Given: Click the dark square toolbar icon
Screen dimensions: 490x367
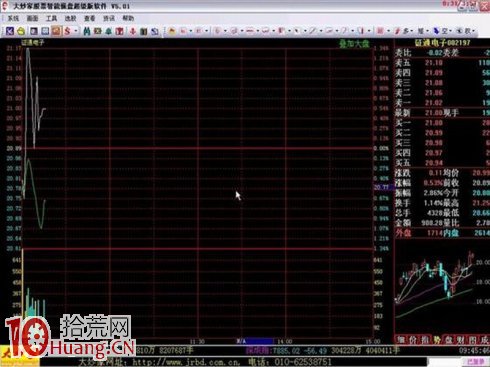Looking at the screenshot, I should [34, 31].
